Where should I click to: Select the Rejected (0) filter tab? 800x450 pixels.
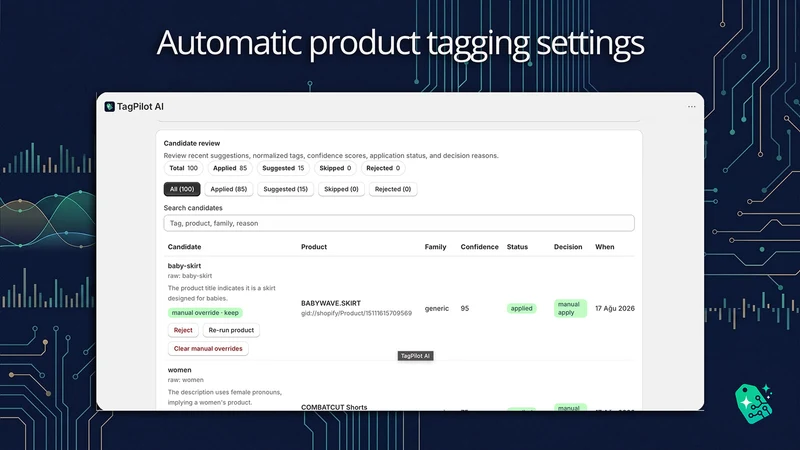(x=393, y=189)
